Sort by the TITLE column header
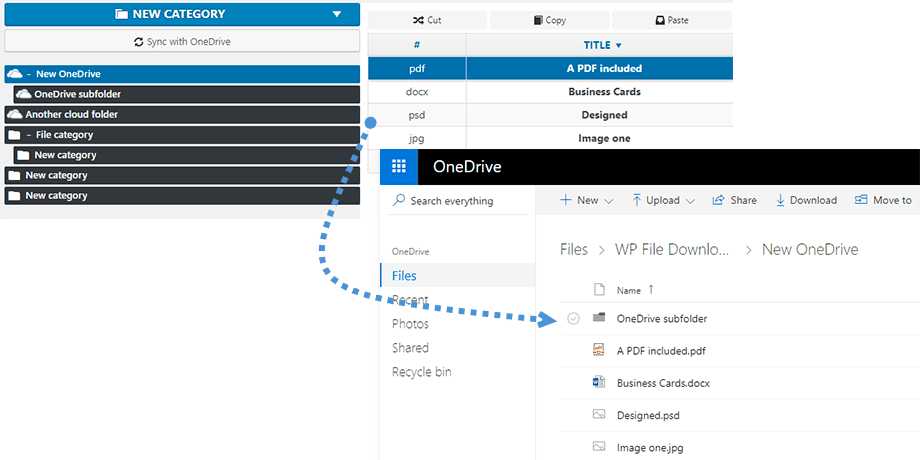Image resolution: width=920 pixels, height=460 pixels. pos(603,45)
